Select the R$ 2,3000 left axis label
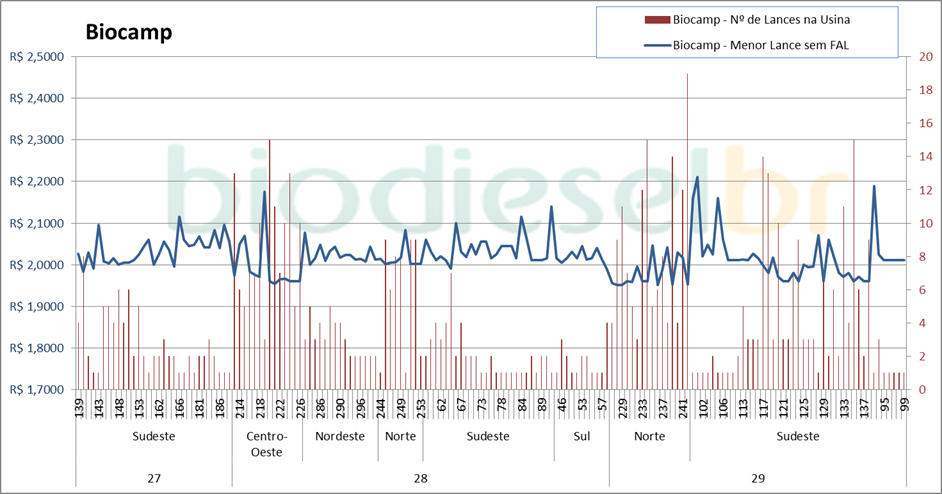 point(35,140)
